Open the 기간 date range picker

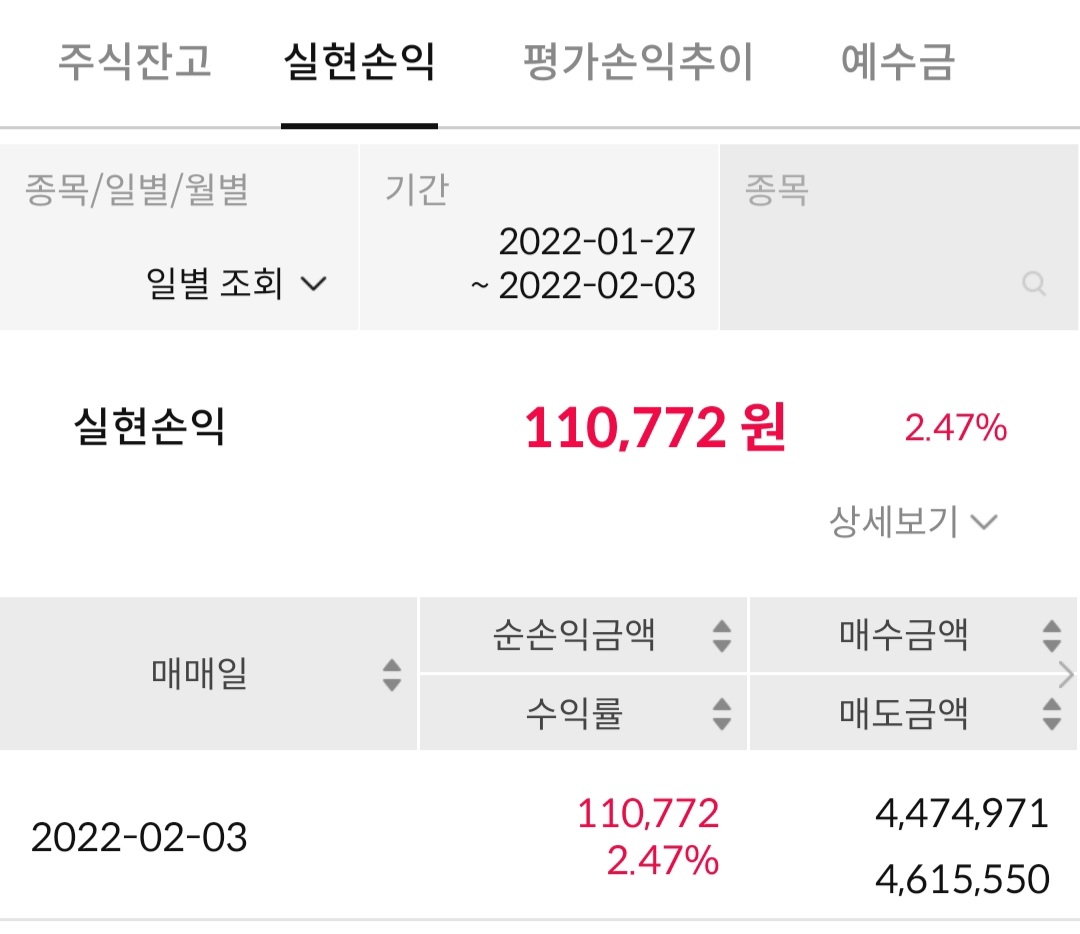click(x=539, y=237)
